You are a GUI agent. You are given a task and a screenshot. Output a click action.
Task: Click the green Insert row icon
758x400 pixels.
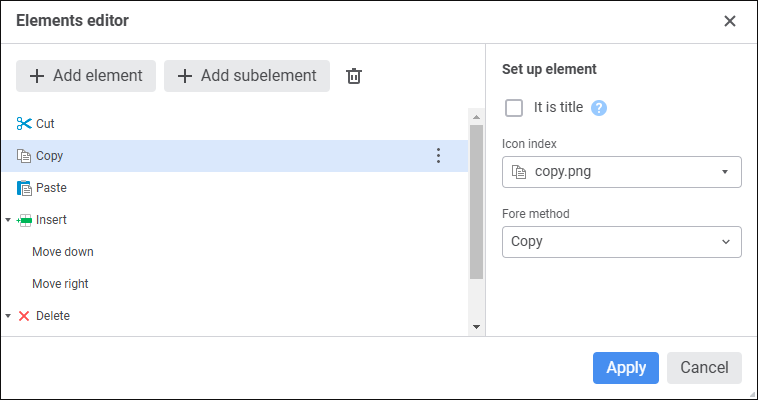(x=25, y=220)
